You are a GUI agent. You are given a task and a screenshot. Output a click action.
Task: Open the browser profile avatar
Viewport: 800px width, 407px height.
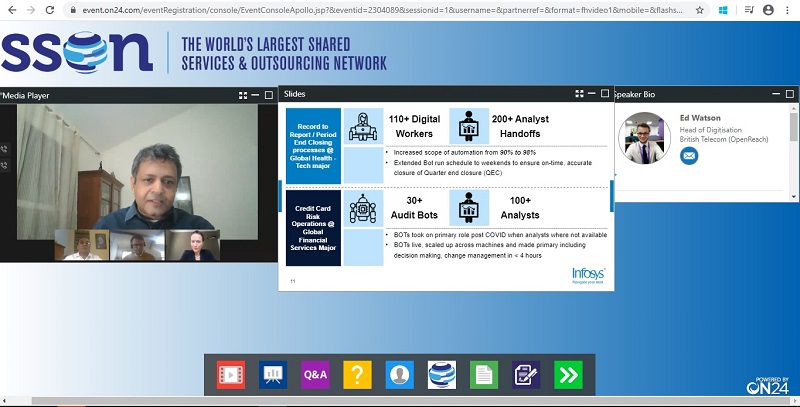[x=768, y=10]
